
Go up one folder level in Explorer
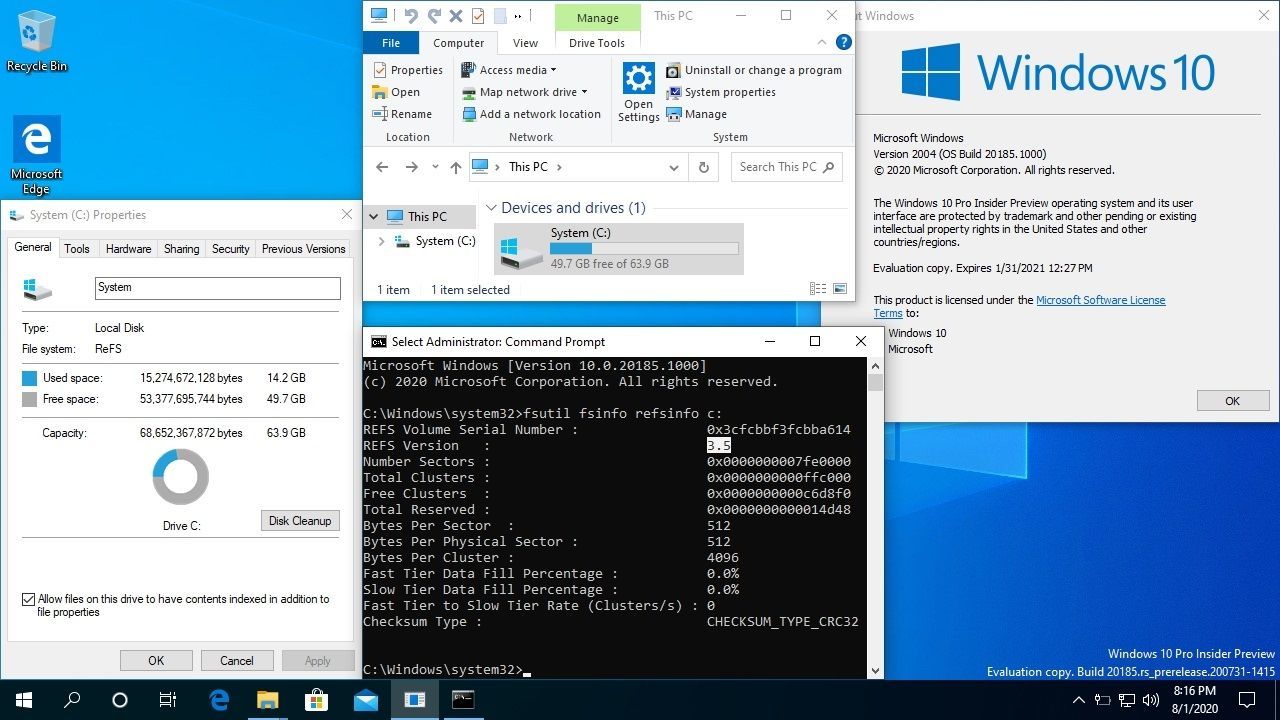pyautogui.click(x=456, y=167)
